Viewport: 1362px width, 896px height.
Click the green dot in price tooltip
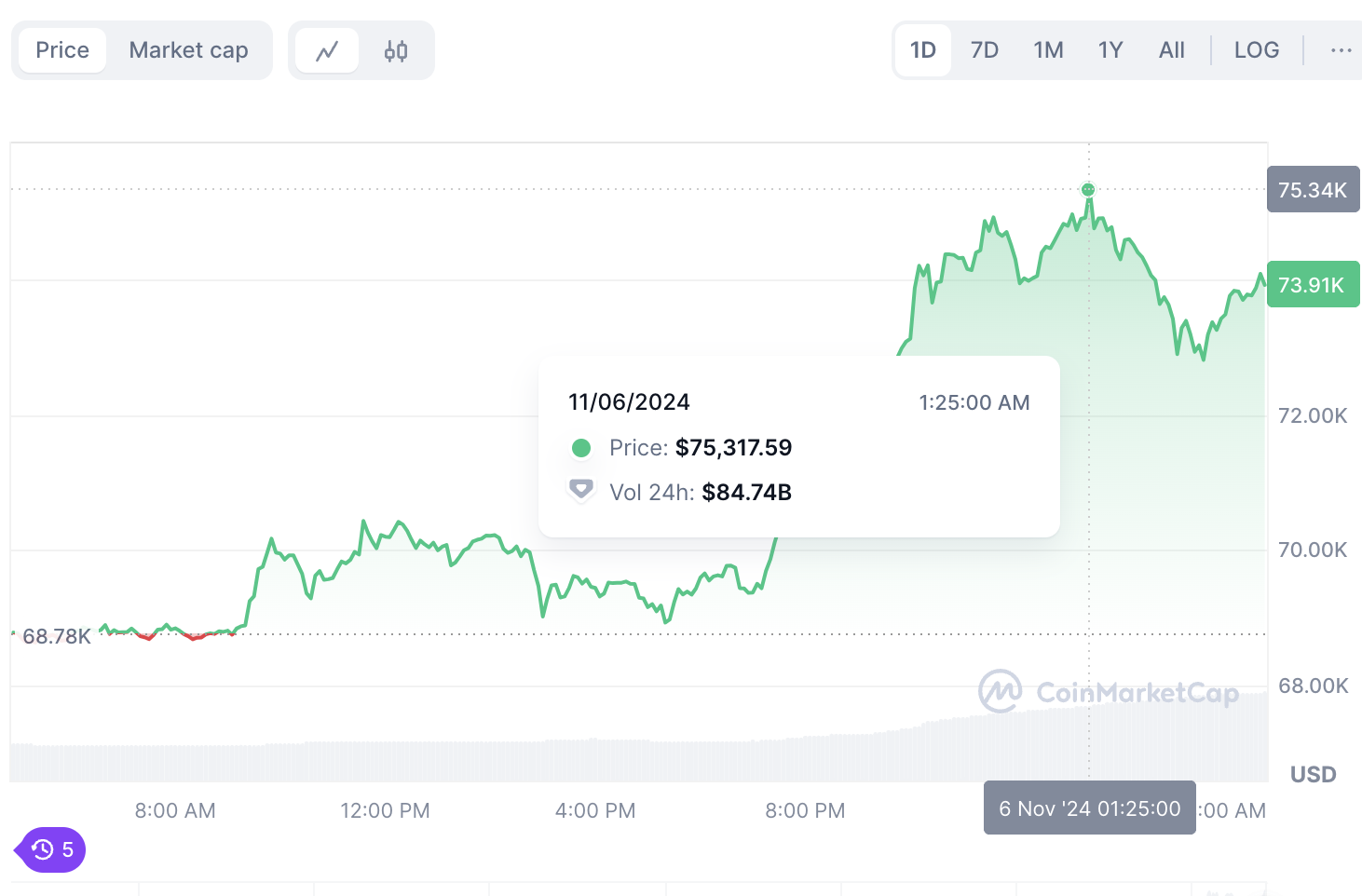(x=581, y=448)
